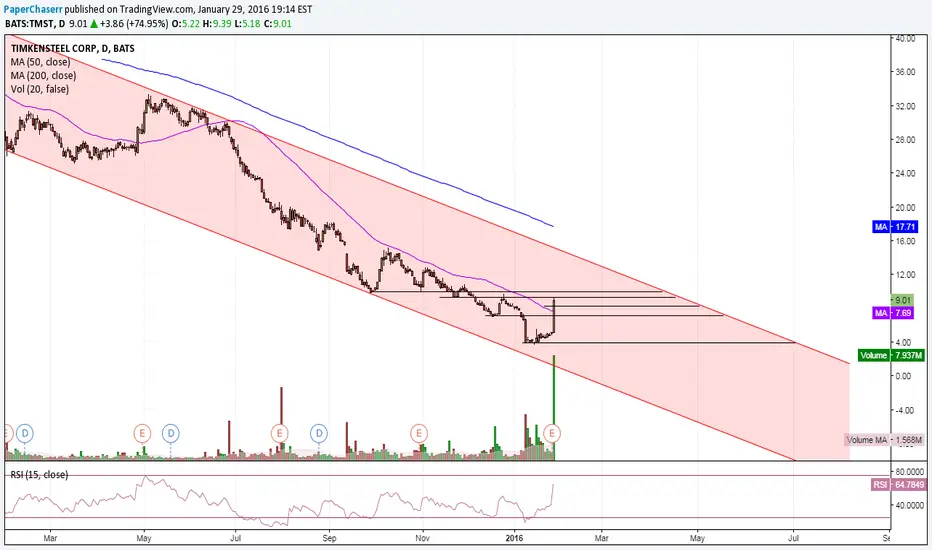Select the green 9.01 last price label
The image size is (932, 550).
[902, 300]
